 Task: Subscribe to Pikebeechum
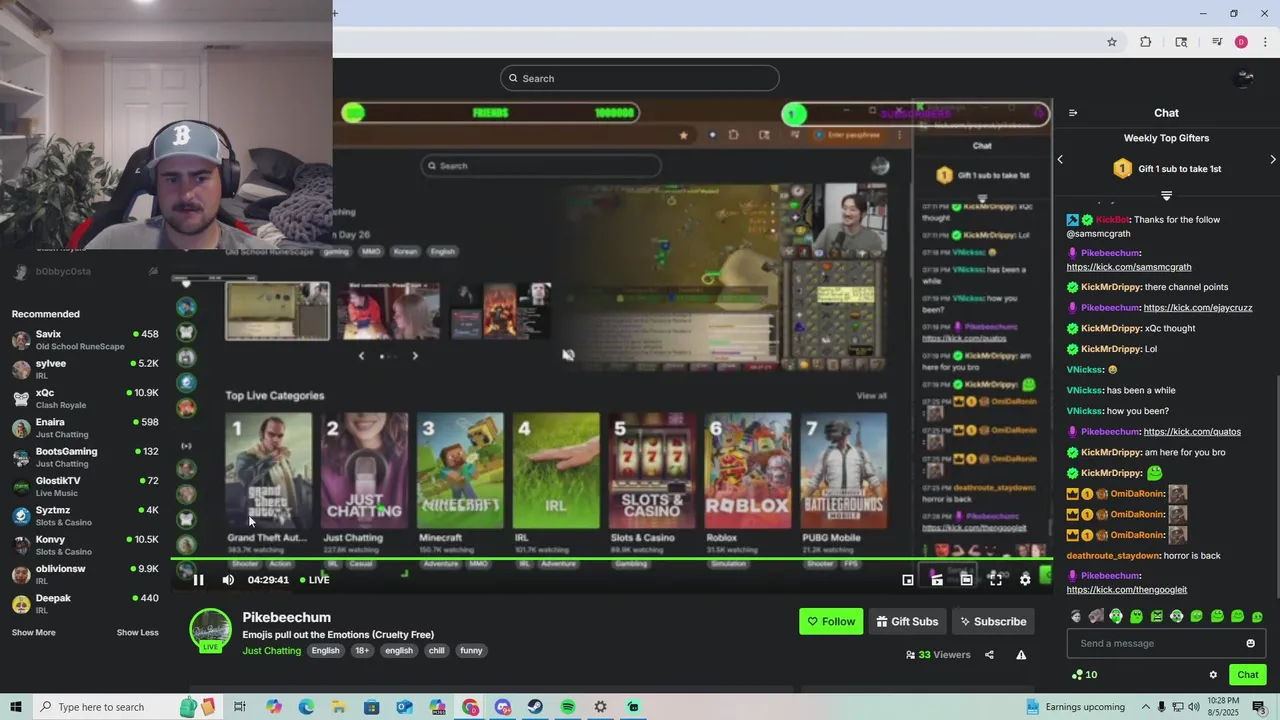click(x=993, y=622)
